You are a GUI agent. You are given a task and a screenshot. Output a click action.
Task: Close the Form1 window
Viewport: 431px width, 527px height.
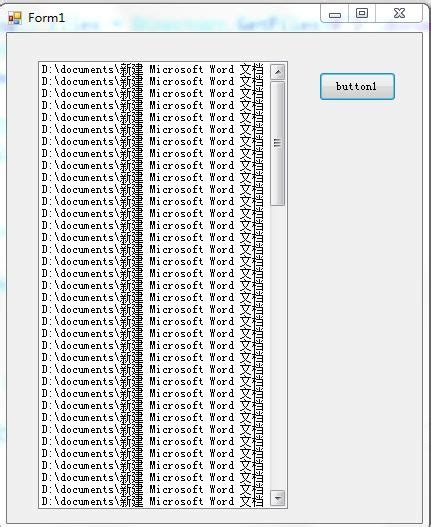[399, 14]
